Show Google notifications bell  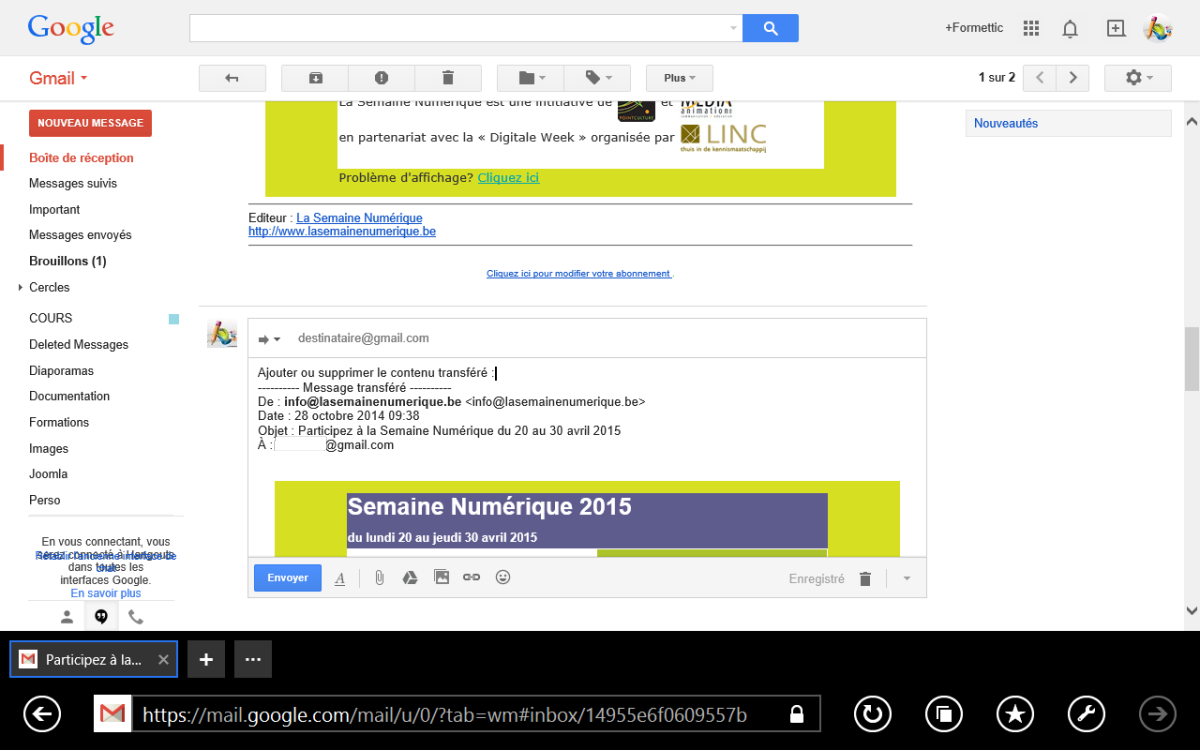(x=1070, y=28)
